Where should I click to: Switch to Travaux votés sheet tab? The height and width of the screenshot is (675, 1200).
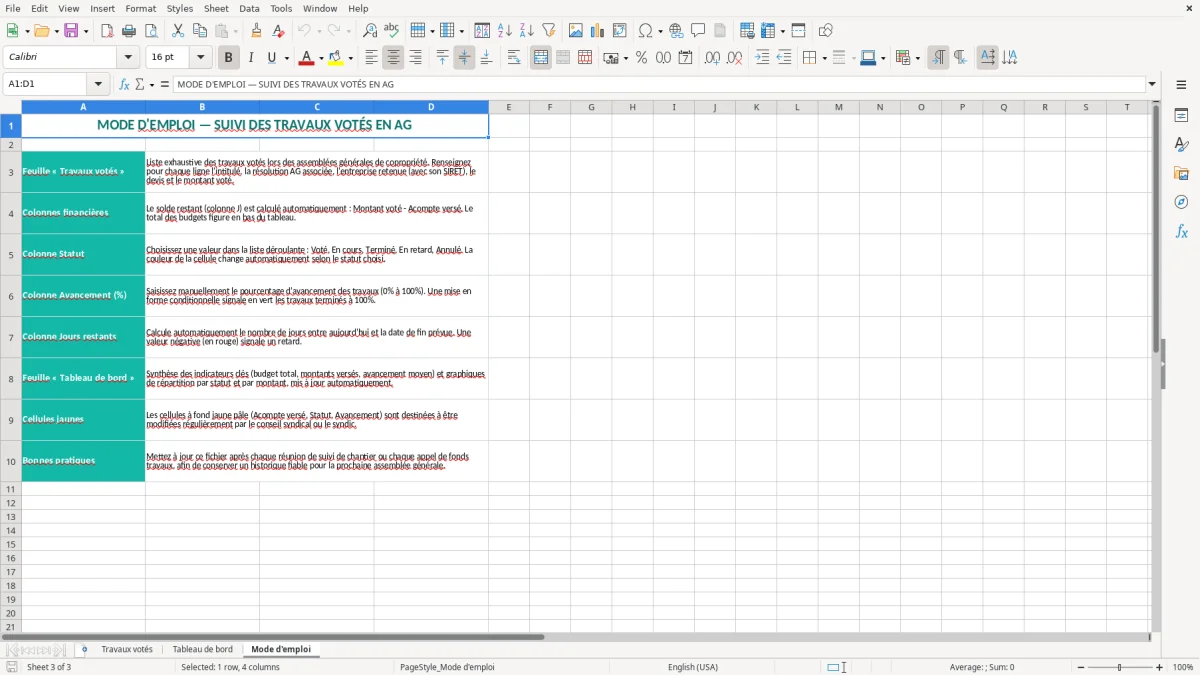click(x=127, y=649)
